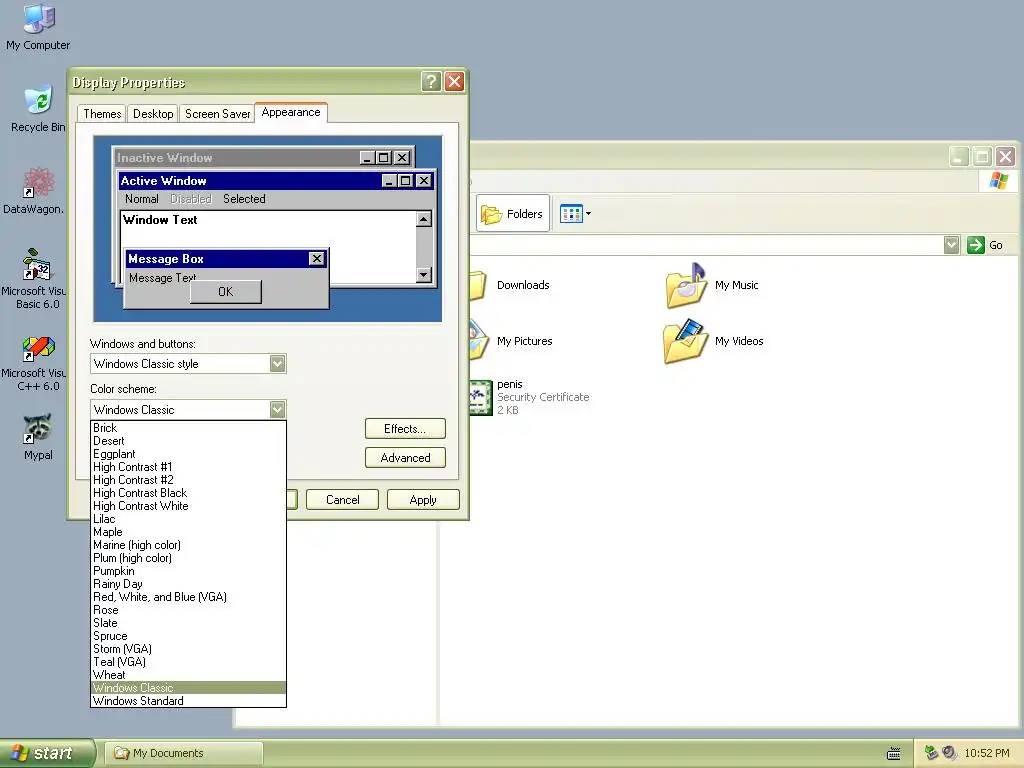Choose Plum (high color) scheme
1024x768 pixels.
click(x=188, y=558)
